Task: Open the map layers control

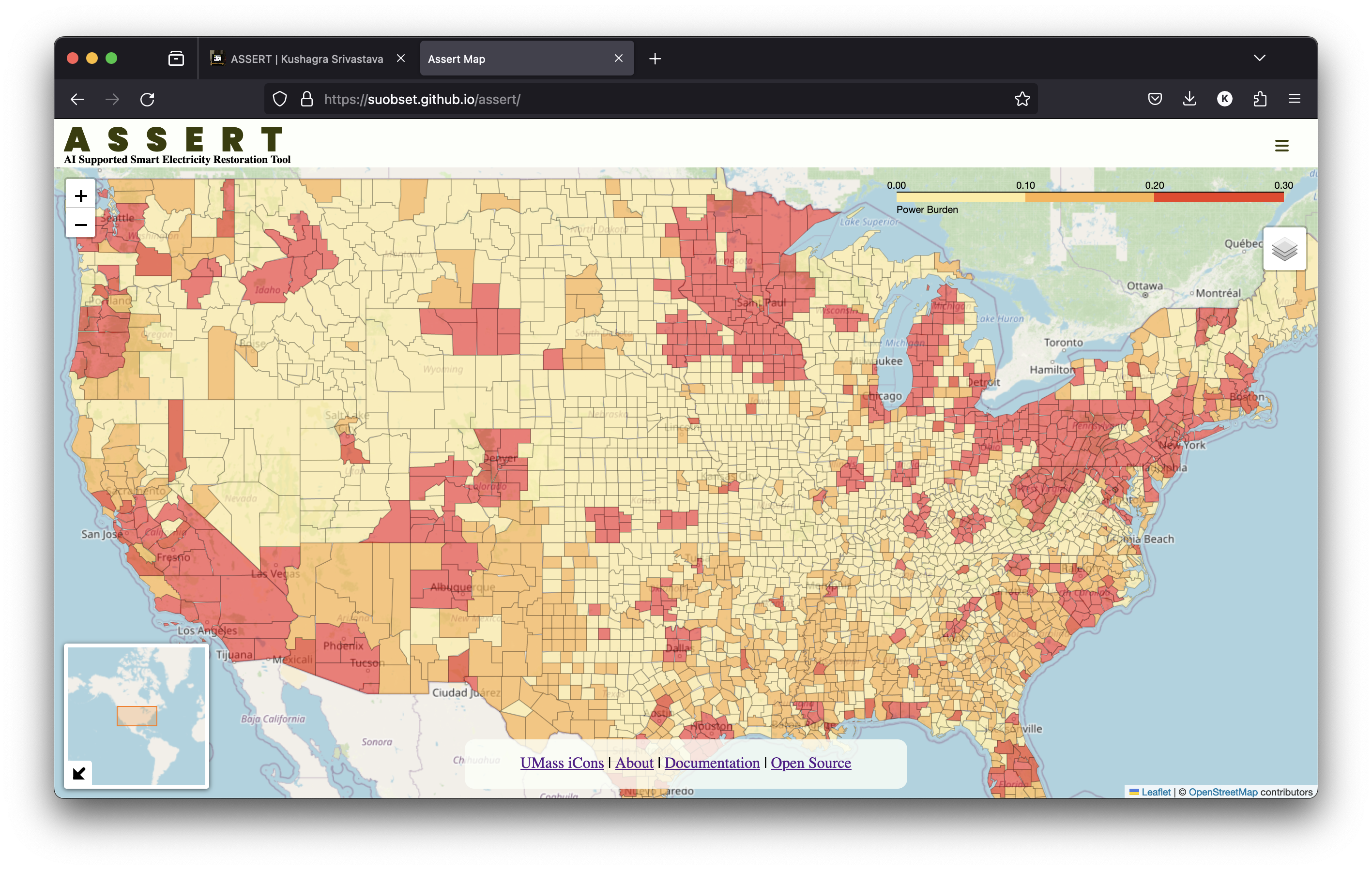Action: 1284,249
